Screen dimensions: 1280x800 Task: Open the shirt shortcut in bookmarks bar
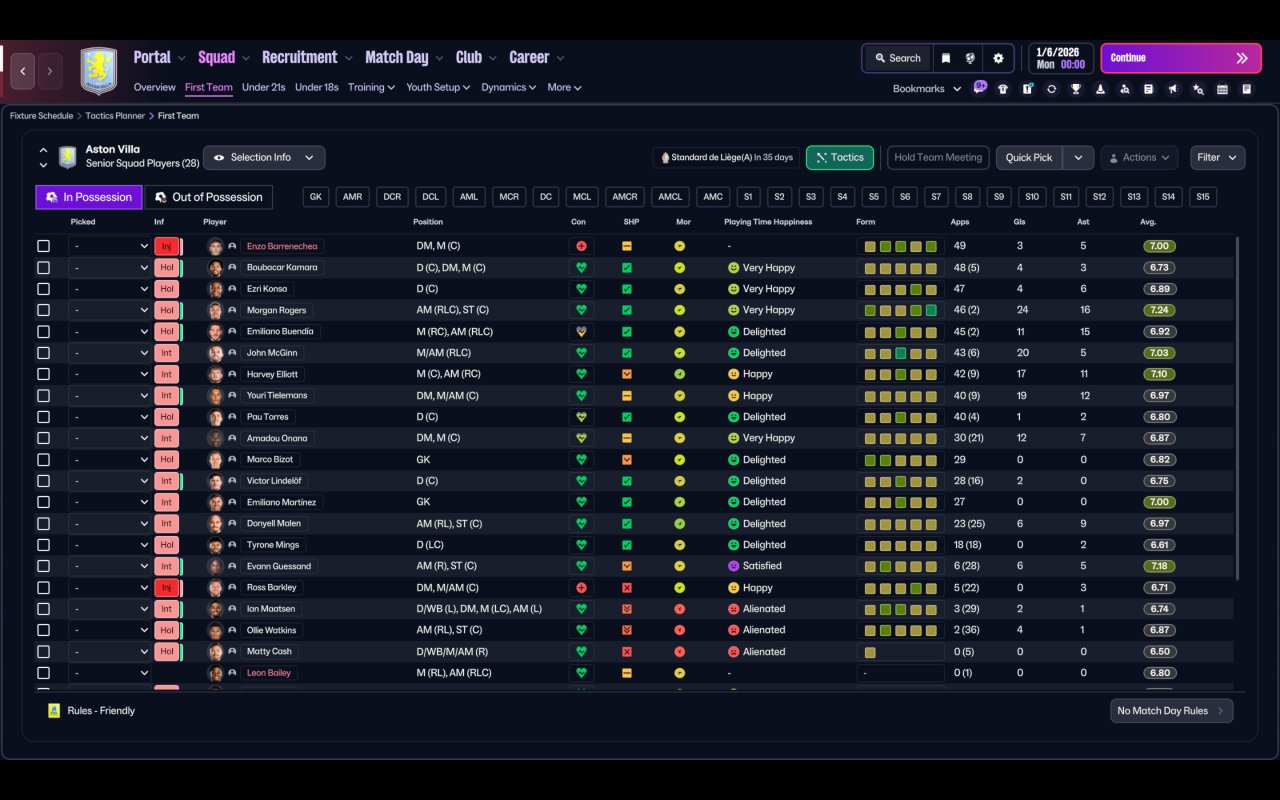(x=1003, y=89)
